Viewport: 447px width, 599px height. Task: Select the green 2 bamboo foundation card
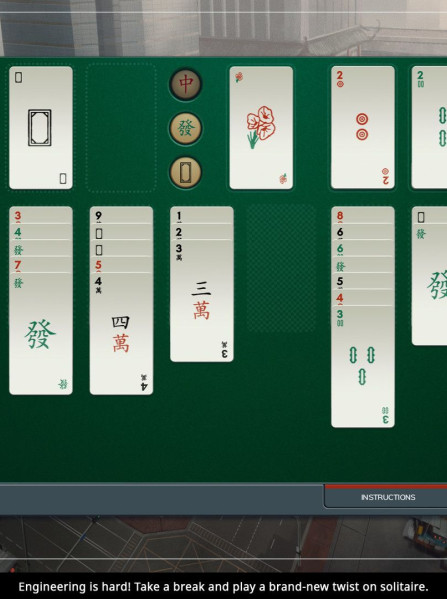[429, 127]
